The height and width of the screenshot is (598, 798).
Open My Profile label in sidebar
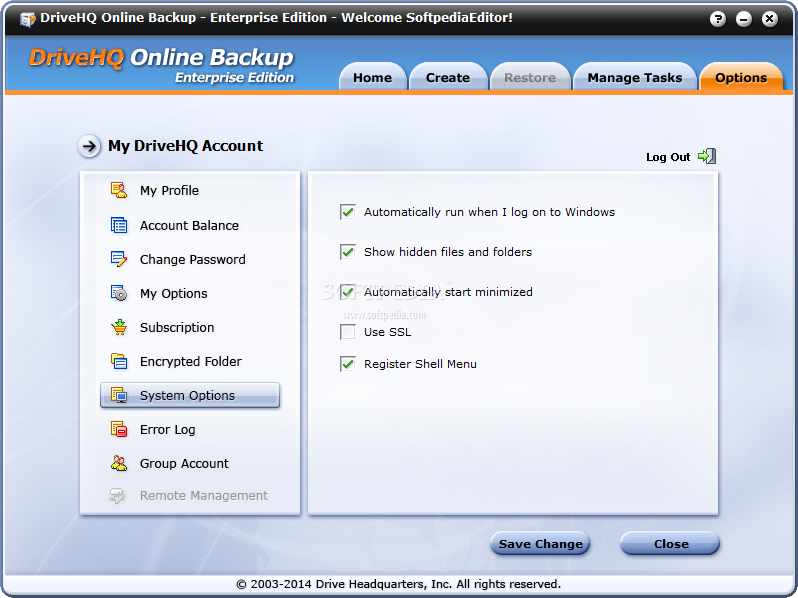(x=169, y=190)
